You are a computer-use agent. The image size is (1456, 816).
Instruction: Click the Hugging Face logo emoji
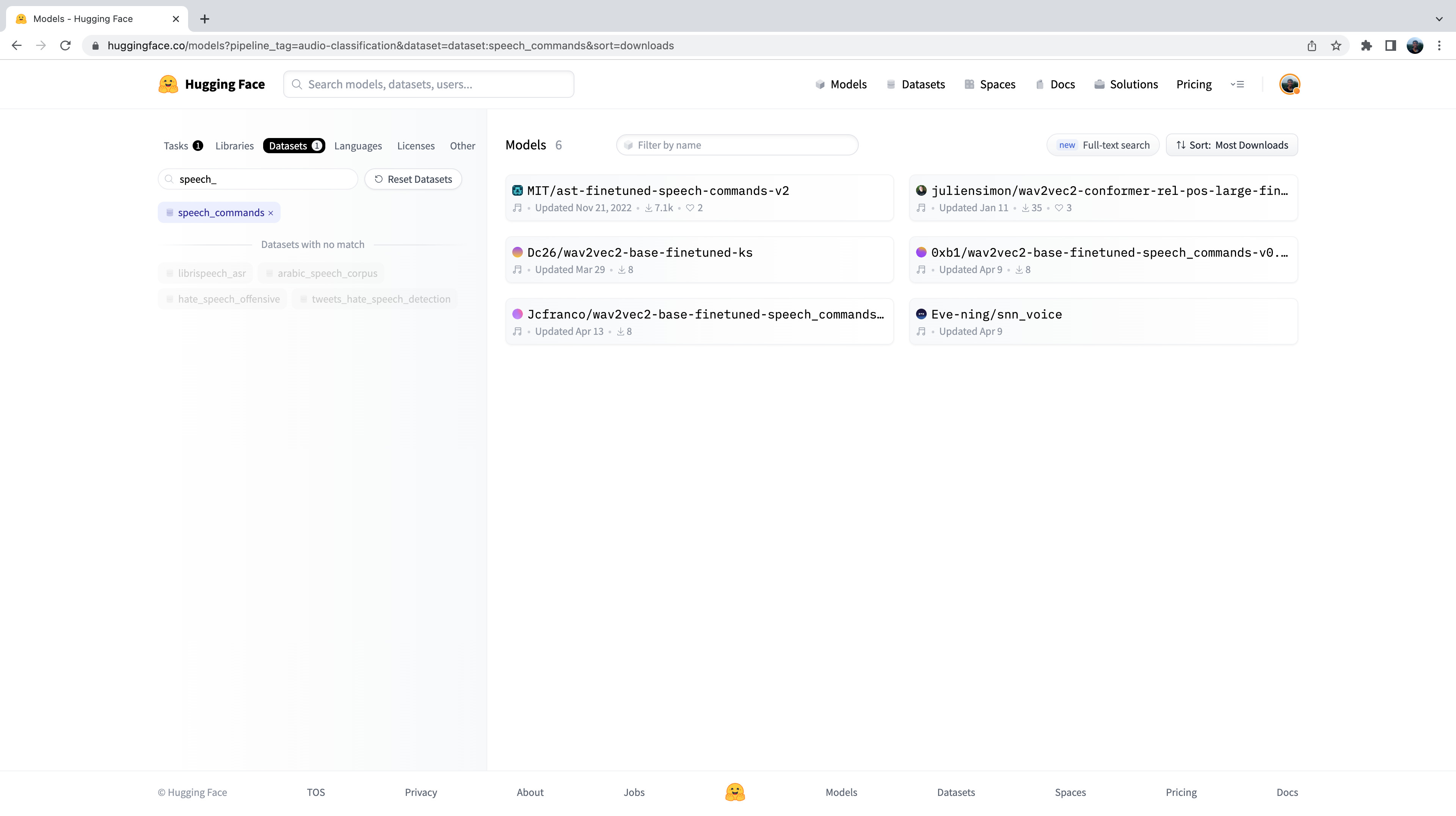point(168,84)
